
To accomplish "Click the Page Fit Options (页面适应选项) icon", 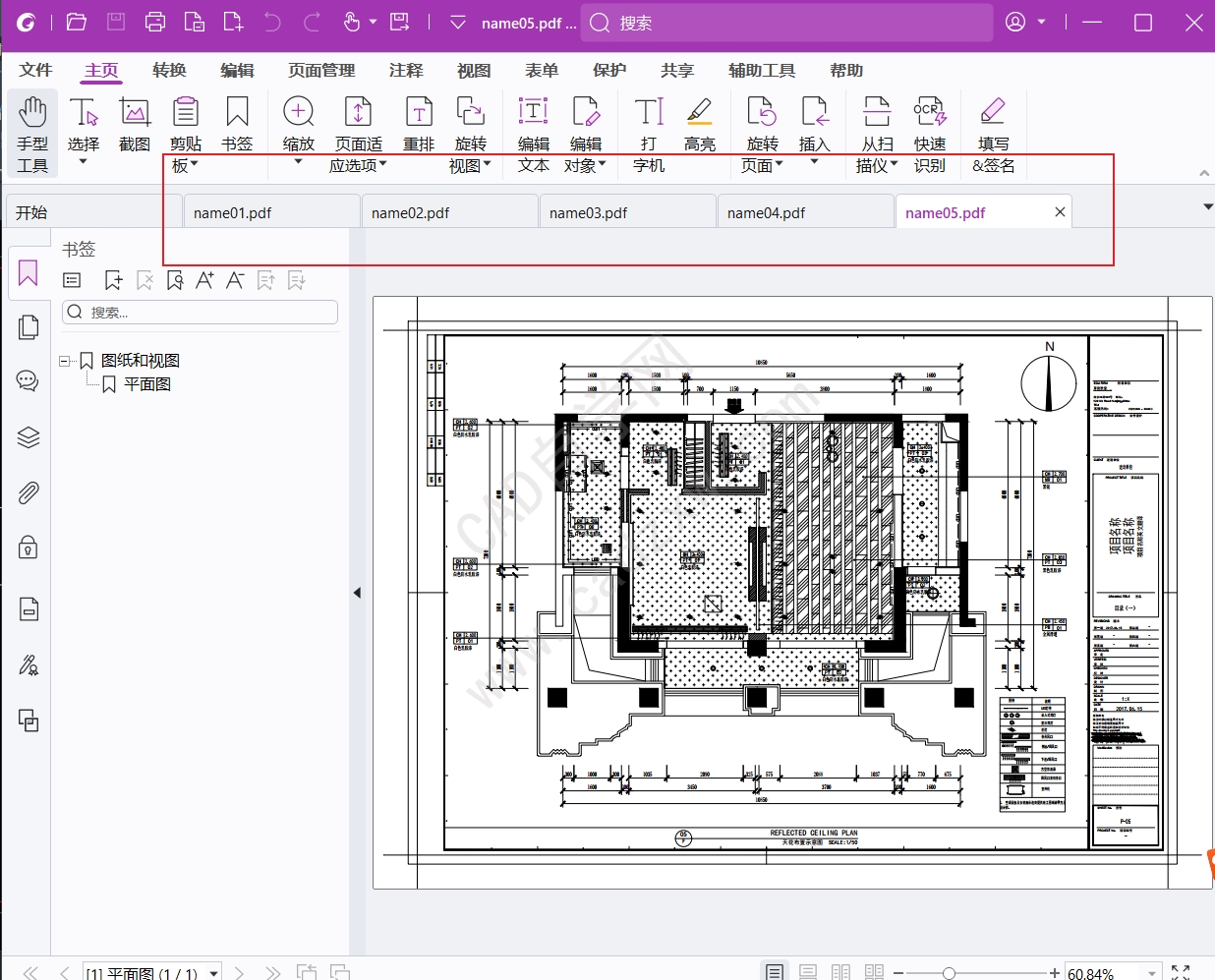I will (x=359, y=112).
